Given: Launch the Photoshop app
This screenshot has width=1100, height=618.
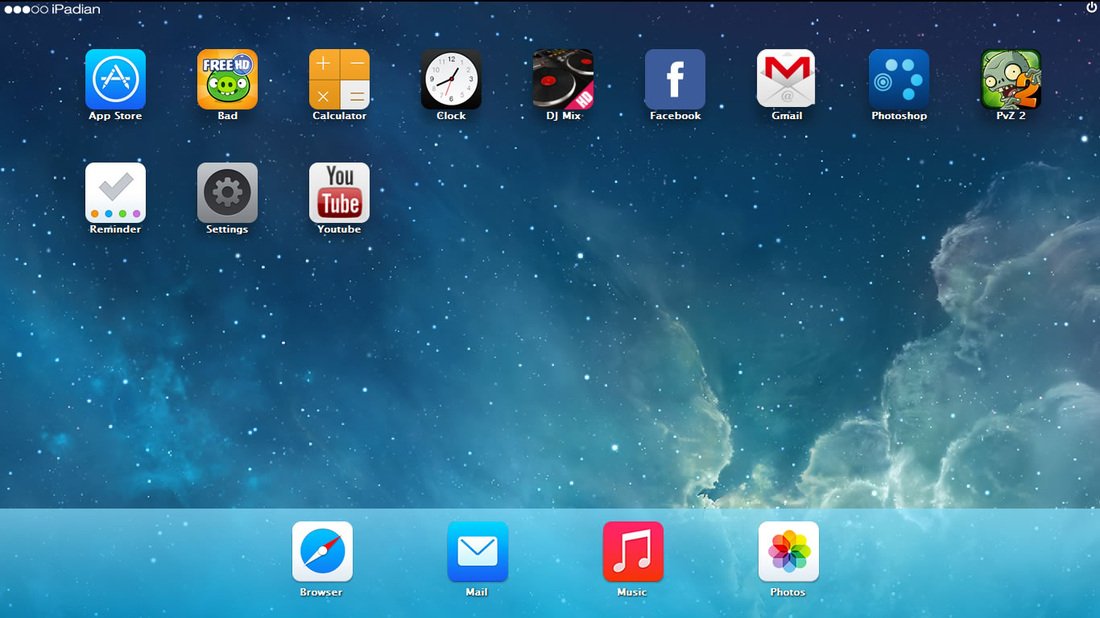Looking at the screenshot, I should pyautogui.click(x=899, y=78).
